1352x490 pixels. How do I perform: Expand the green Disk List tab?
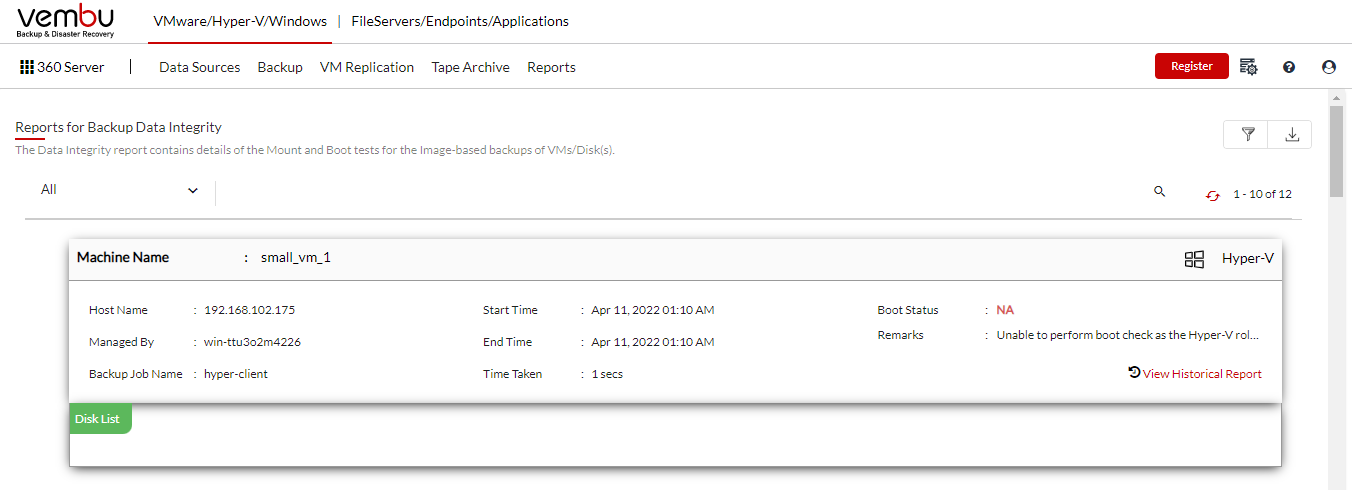click(x=100, y=419)
